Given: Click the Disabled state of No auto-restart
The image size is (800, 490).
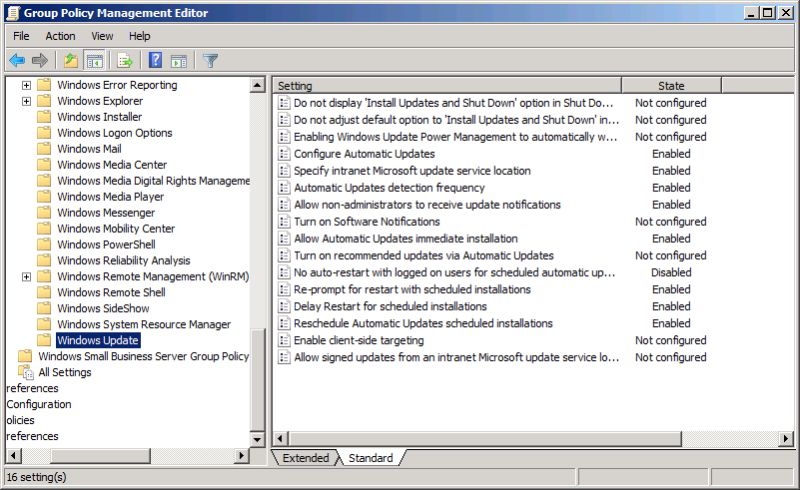Looking at the screenshot, I should [671, 273].
